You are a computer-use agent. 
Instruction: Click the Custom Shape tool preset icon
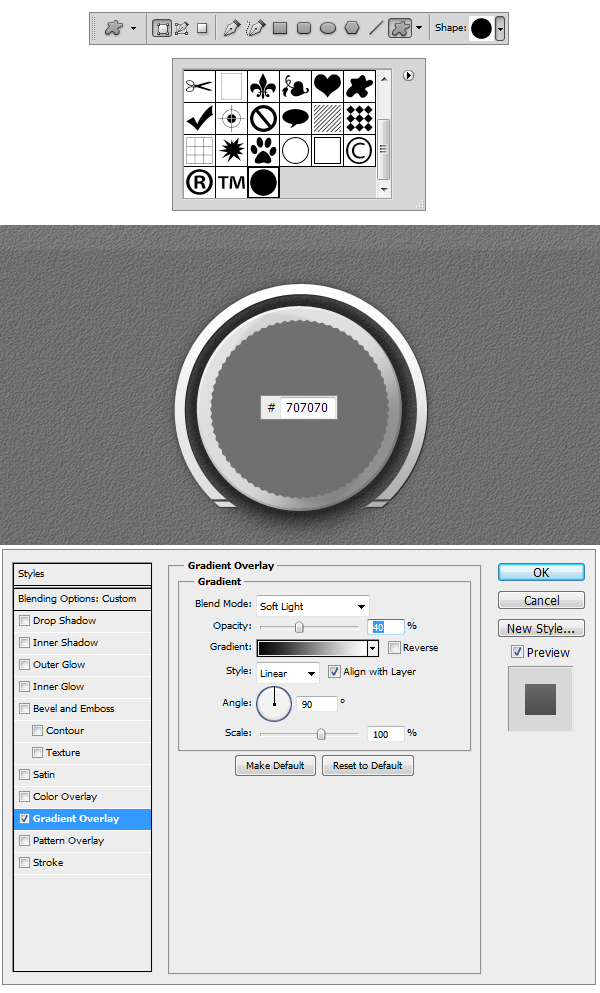click(113, 28)
